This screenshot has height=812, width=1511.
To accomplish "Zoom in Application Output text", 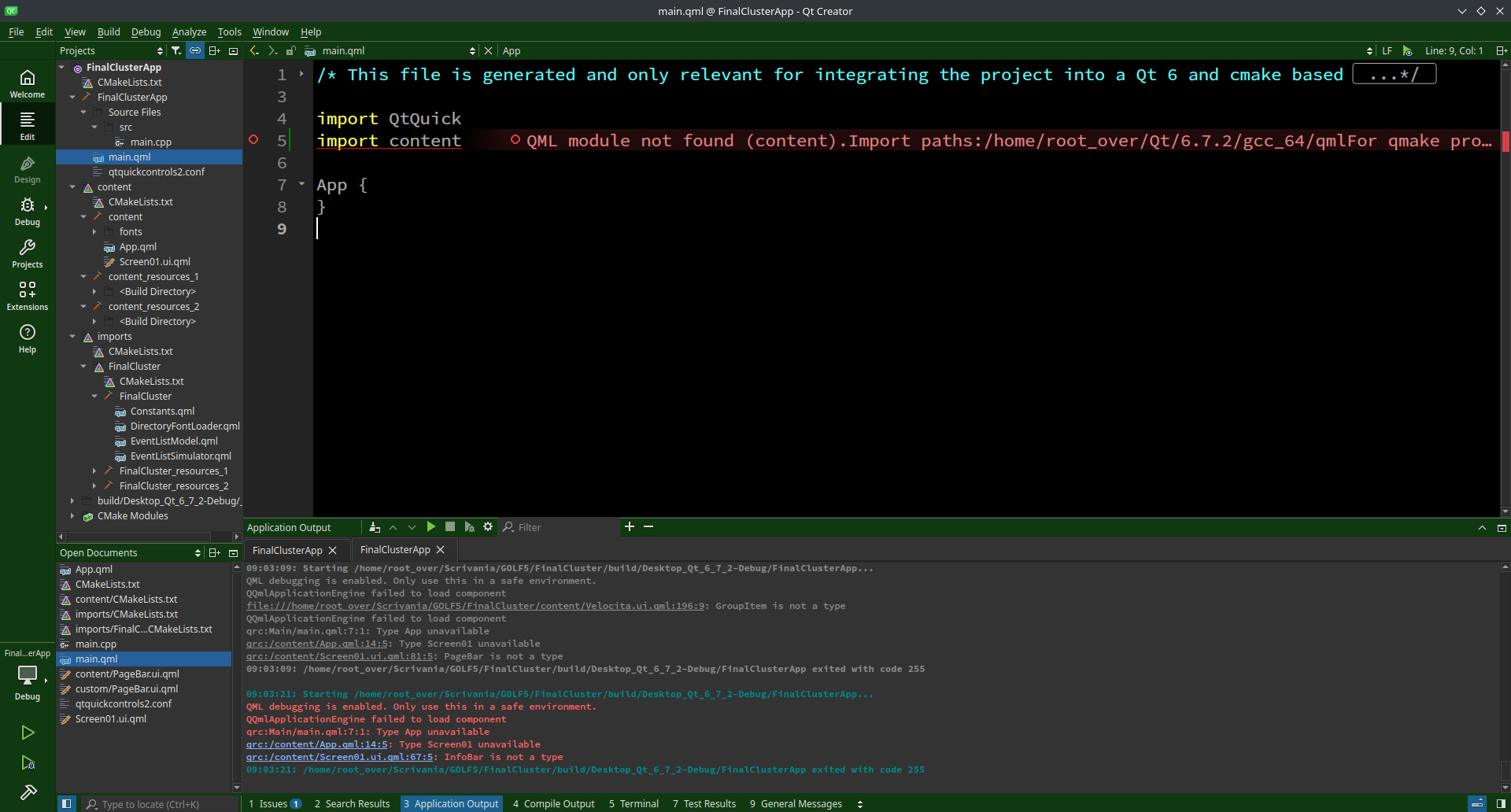I will click(x=630, y=526).
